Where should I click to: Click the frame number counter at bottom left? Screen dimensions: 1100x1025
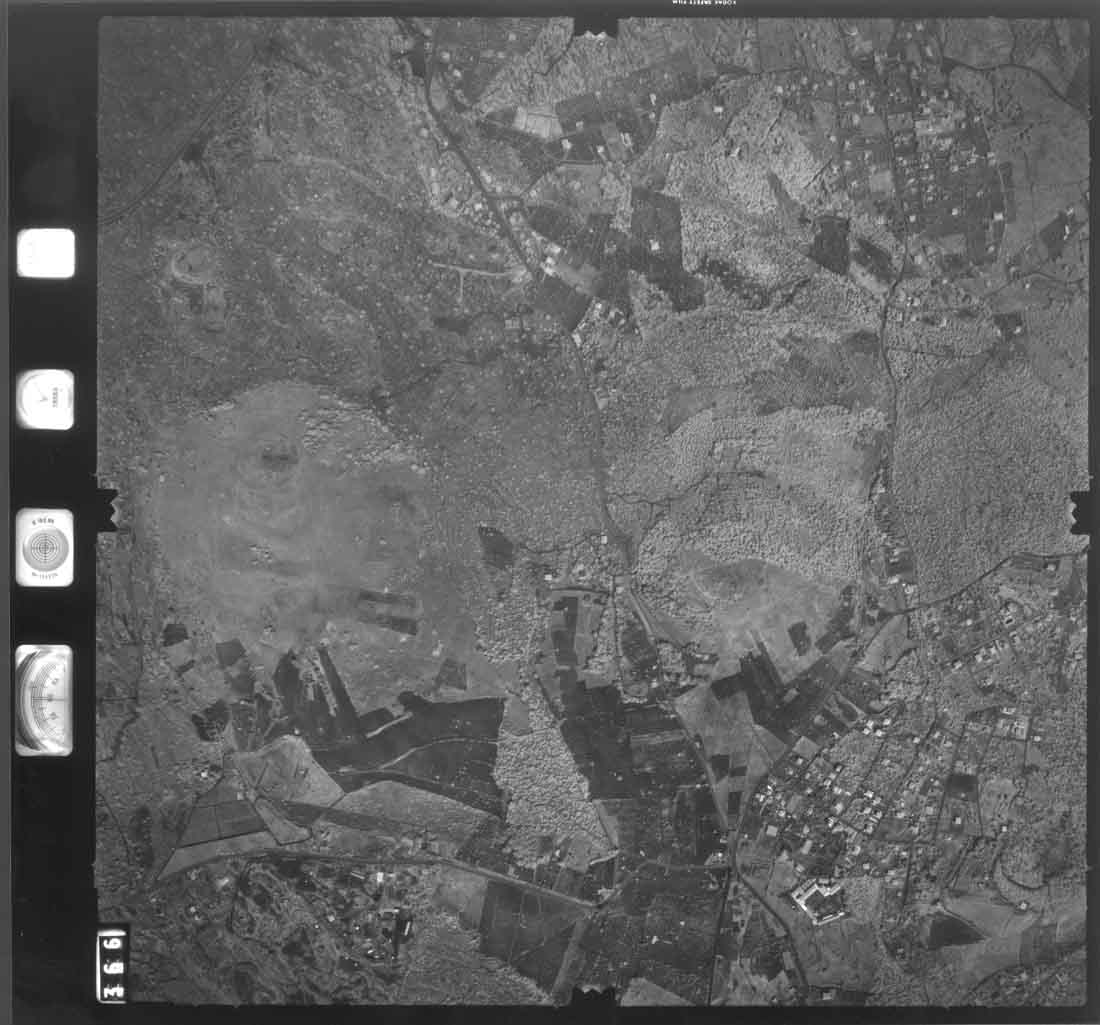[112, 964]
